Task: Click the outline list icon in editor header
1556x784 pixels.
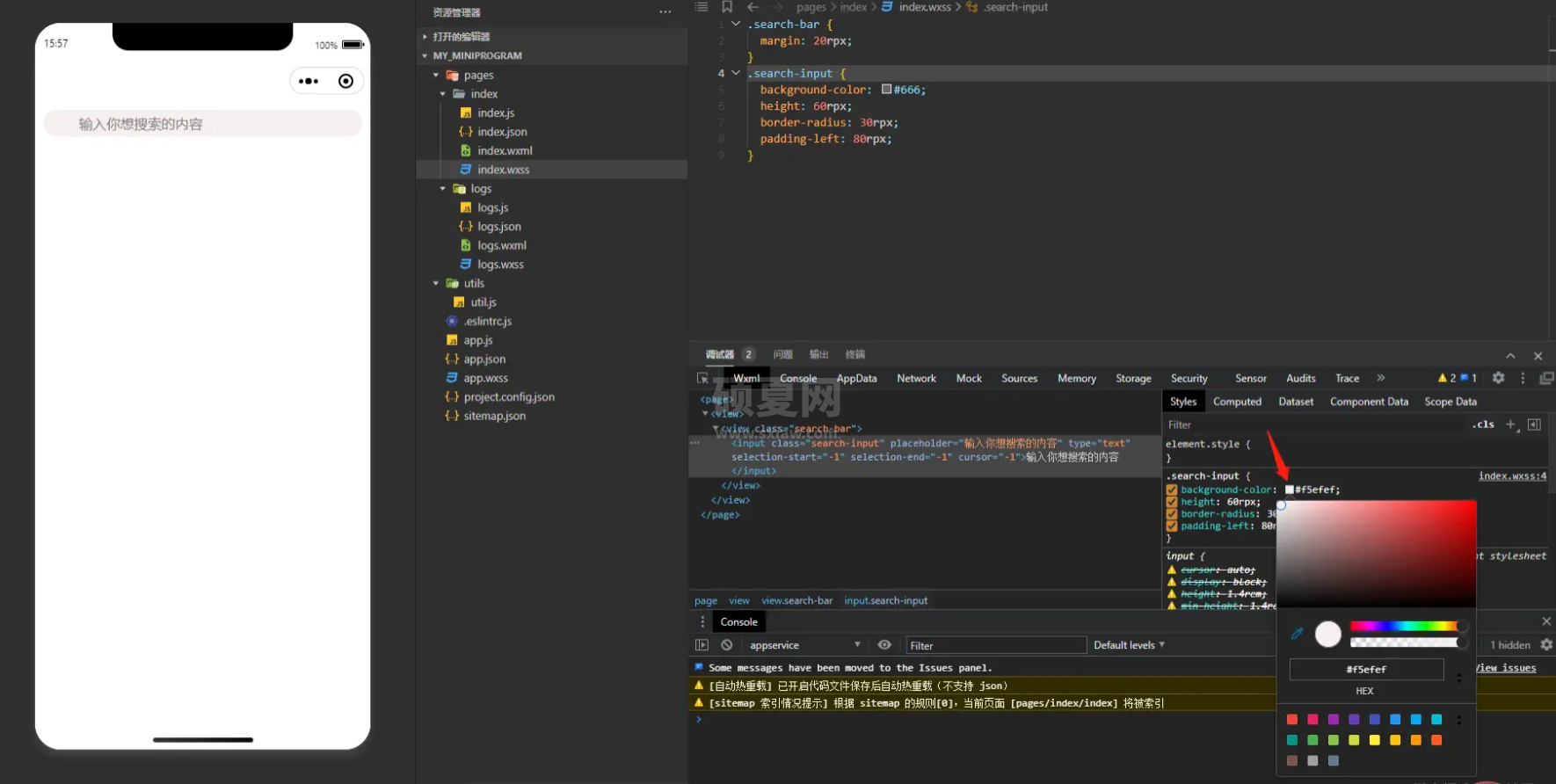Action: [701, 7]
